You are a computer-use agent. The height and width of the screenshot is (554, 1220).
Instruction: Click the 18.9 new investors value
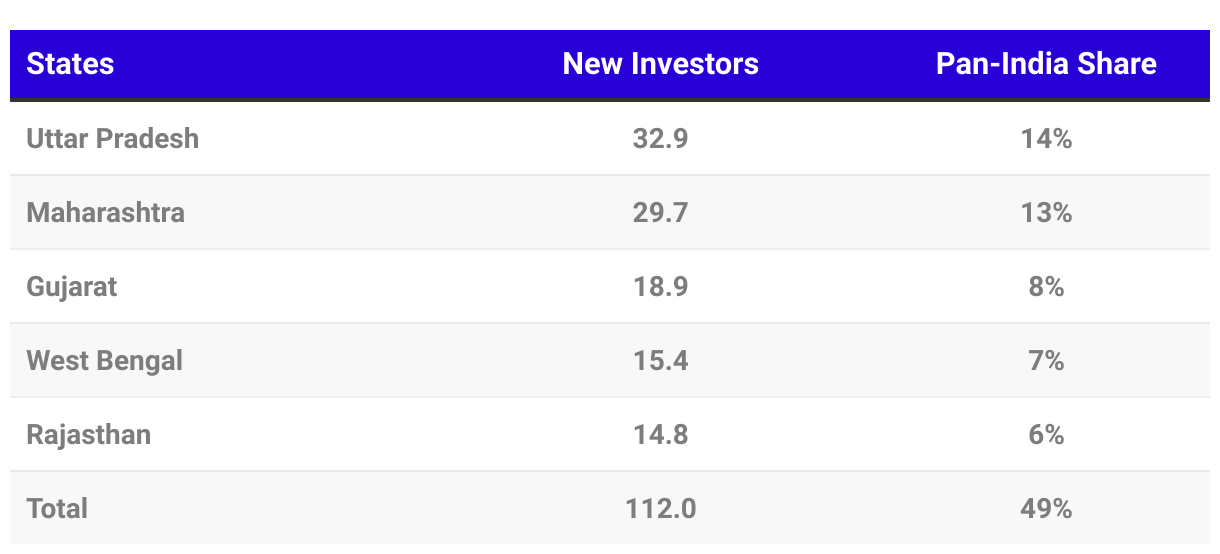point(660,286)
